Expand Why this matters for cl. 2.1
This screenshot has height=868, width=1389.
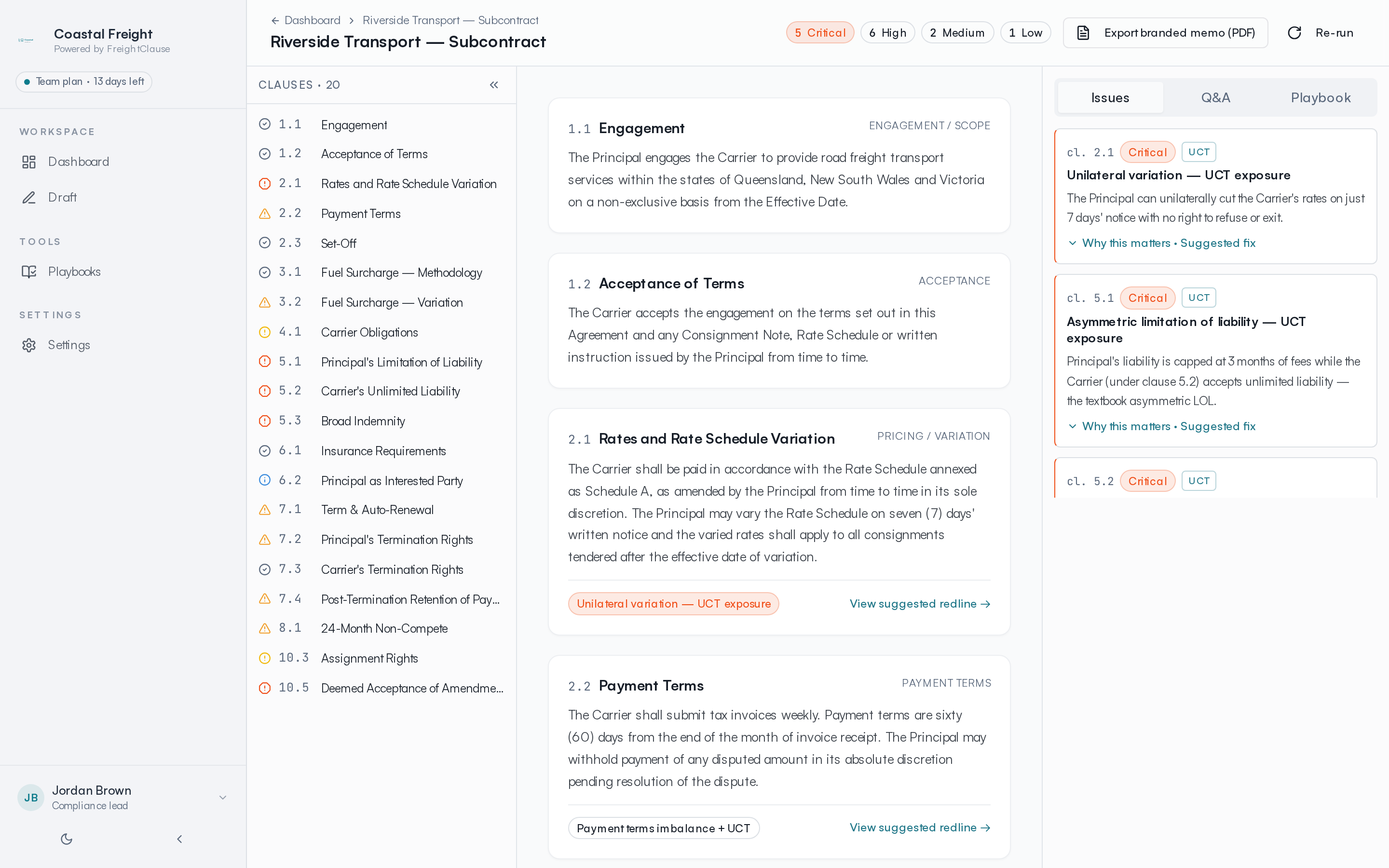pyautogui.click(x=1162, y=243)
